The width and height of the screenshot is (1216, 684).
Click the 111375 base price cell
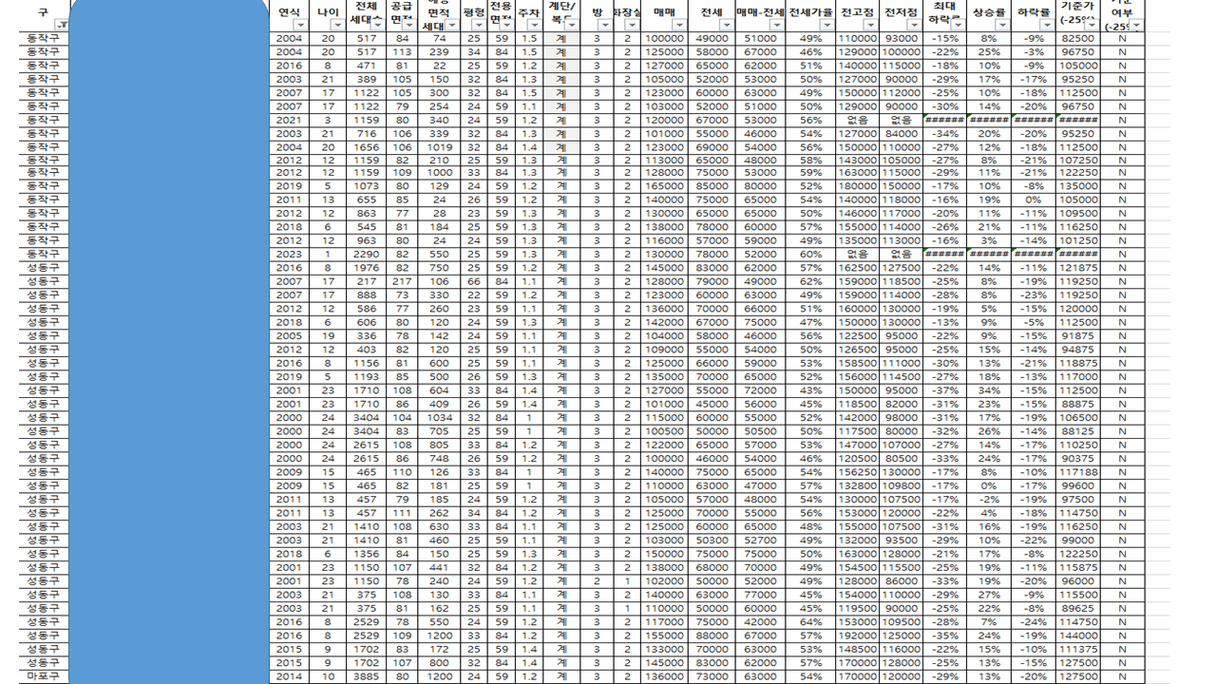tap(1076, 649)
